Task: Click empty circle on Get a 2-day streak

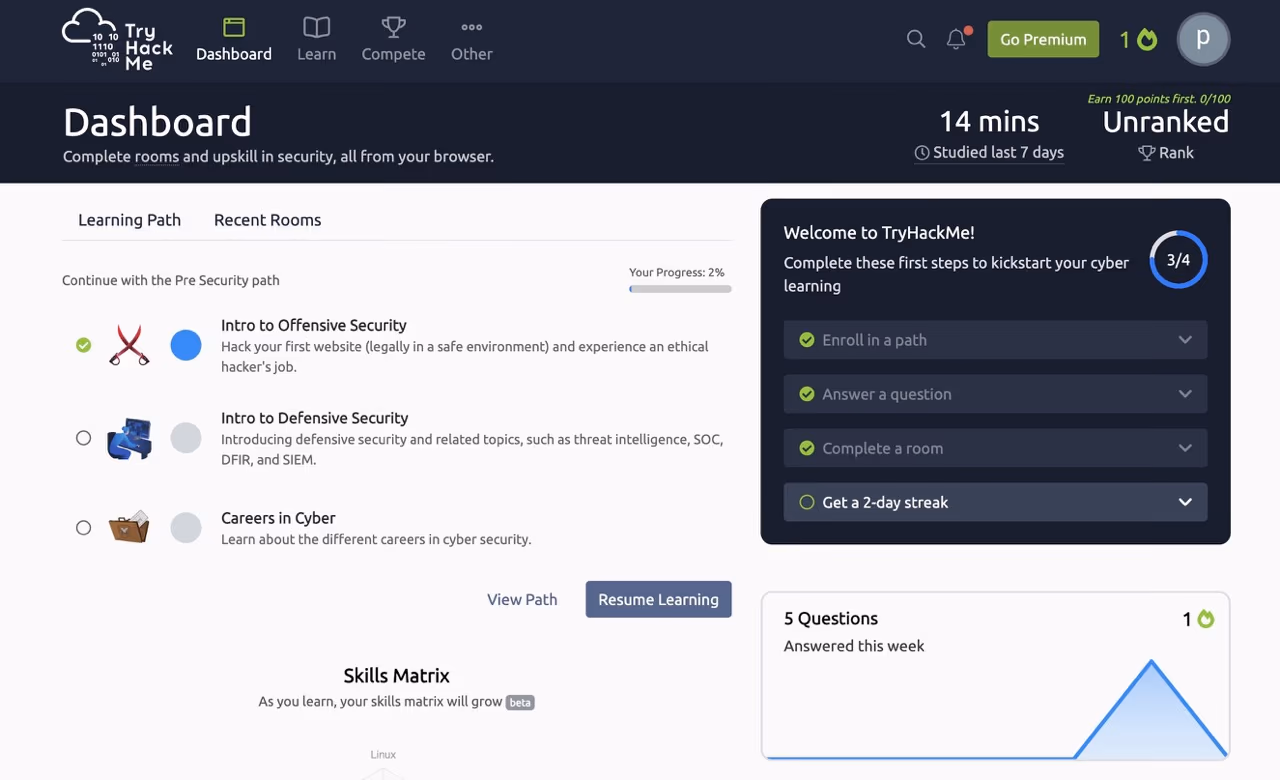Action: 807,502
